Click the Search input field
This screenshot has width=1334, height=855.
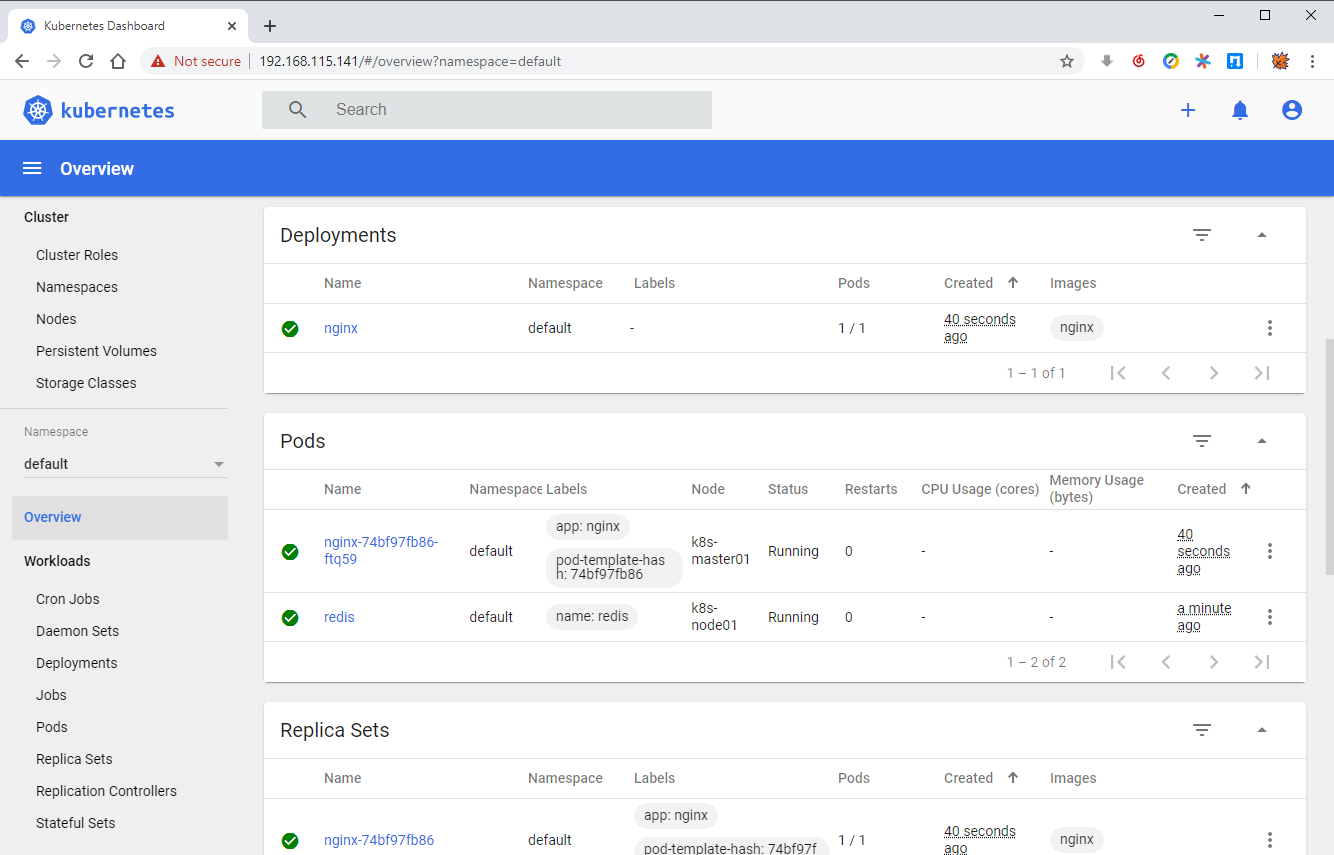tap(487, 110)
